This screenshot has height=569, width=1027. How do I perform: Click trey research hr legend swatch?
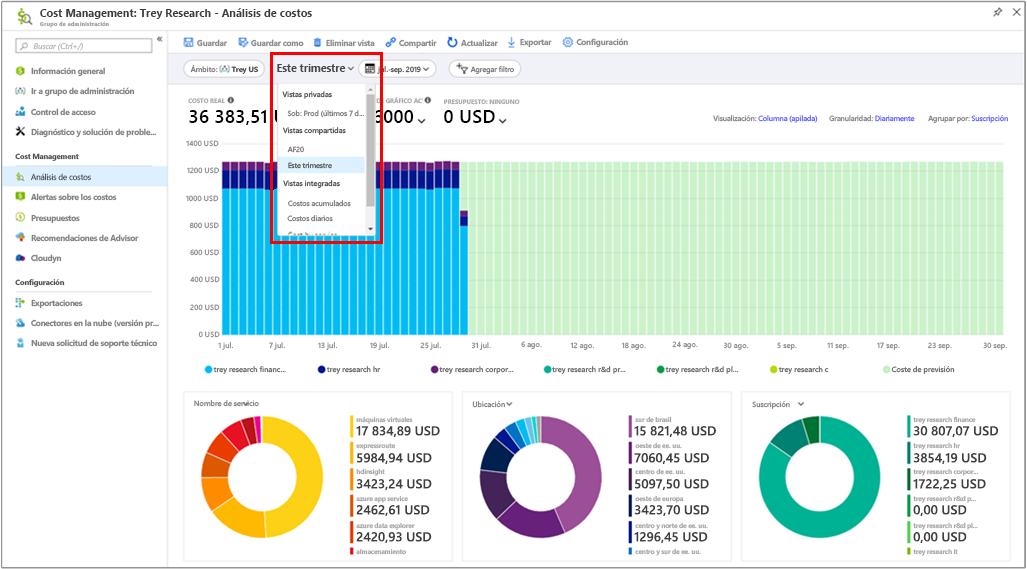tap(322, 369)
